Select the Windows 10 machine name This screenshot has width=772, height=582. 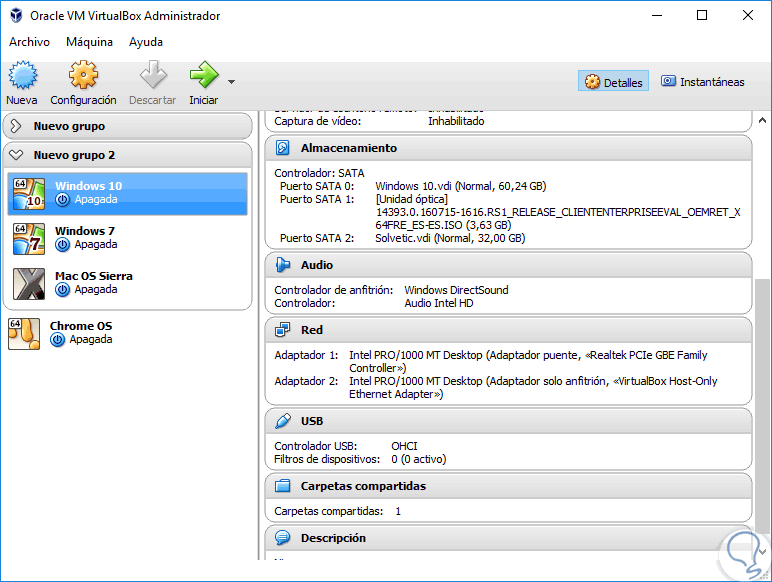[88, 186]
